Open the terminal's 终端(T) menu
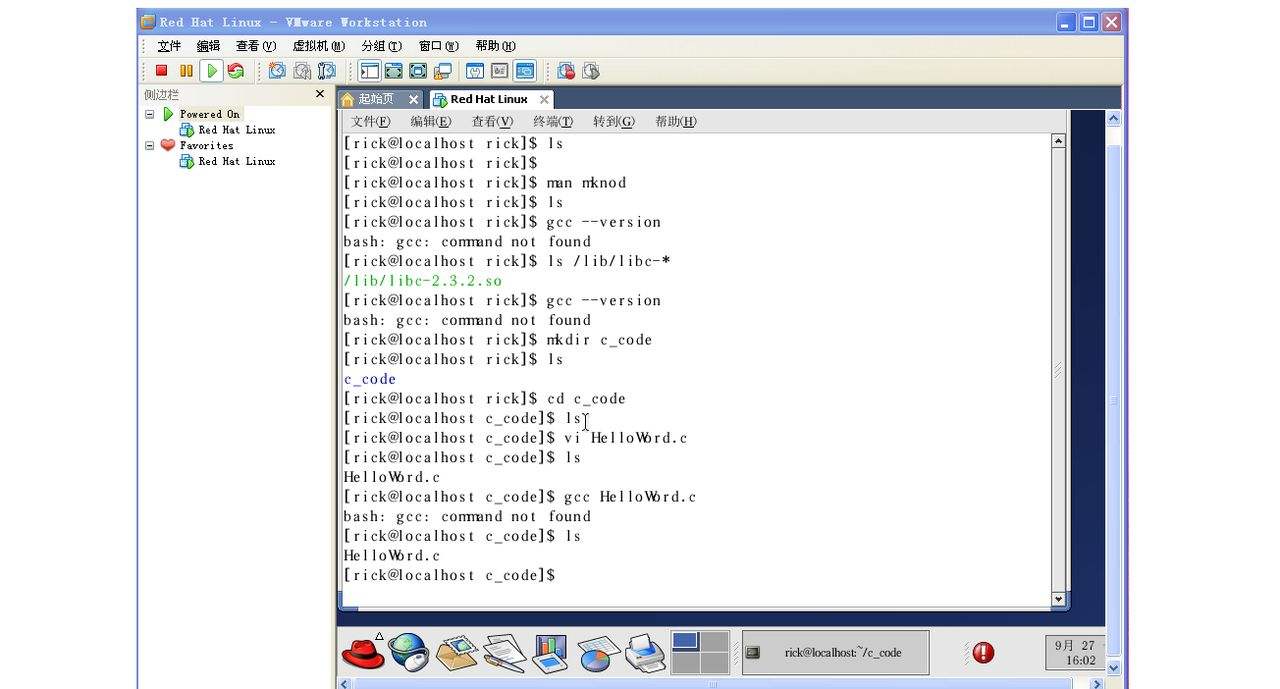Viewport: 1280px width, 689px height. pyautogui.click(x=552, y=122)
